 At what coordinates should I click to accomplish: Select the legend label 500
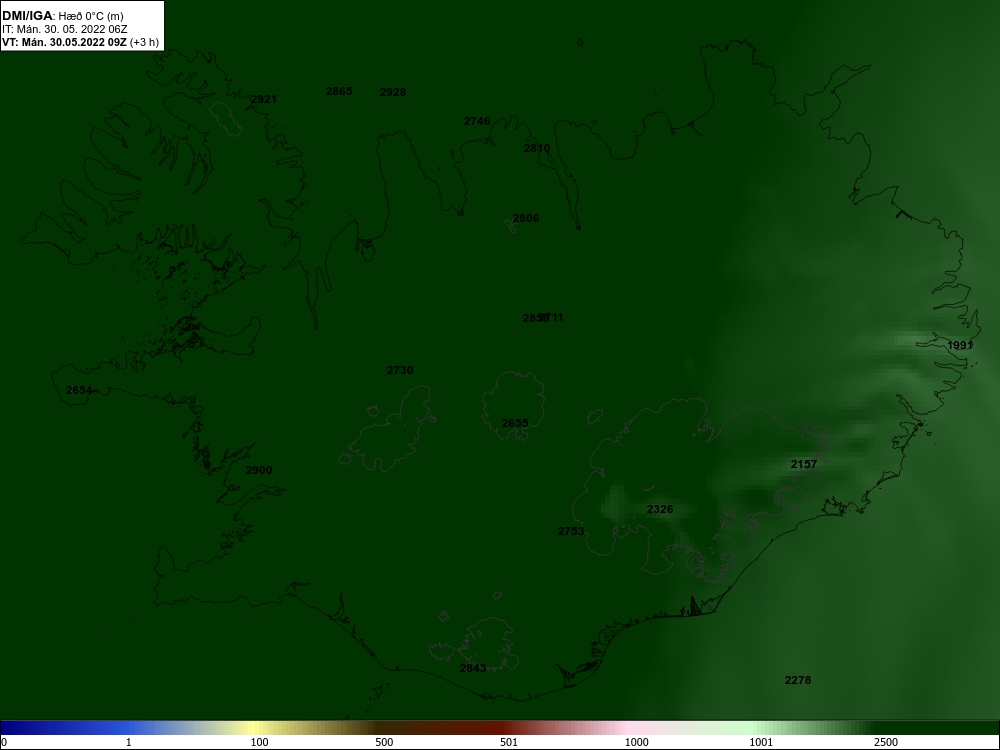pos(384,743)
